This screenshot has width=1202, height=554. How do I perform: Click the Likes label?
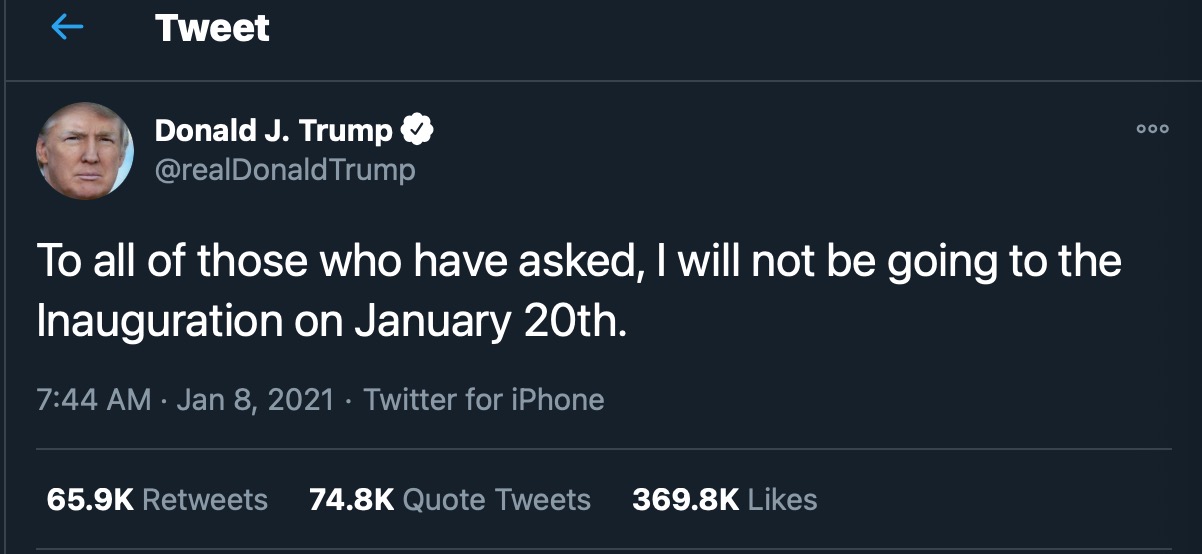tap(783, 499)
